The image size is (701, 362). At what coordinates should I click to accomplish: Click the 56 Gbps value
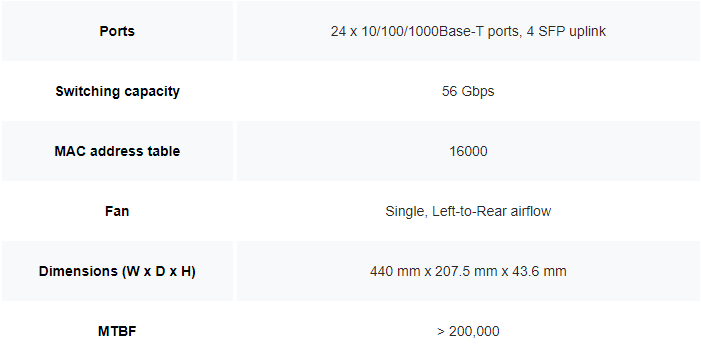click(468, 91)
